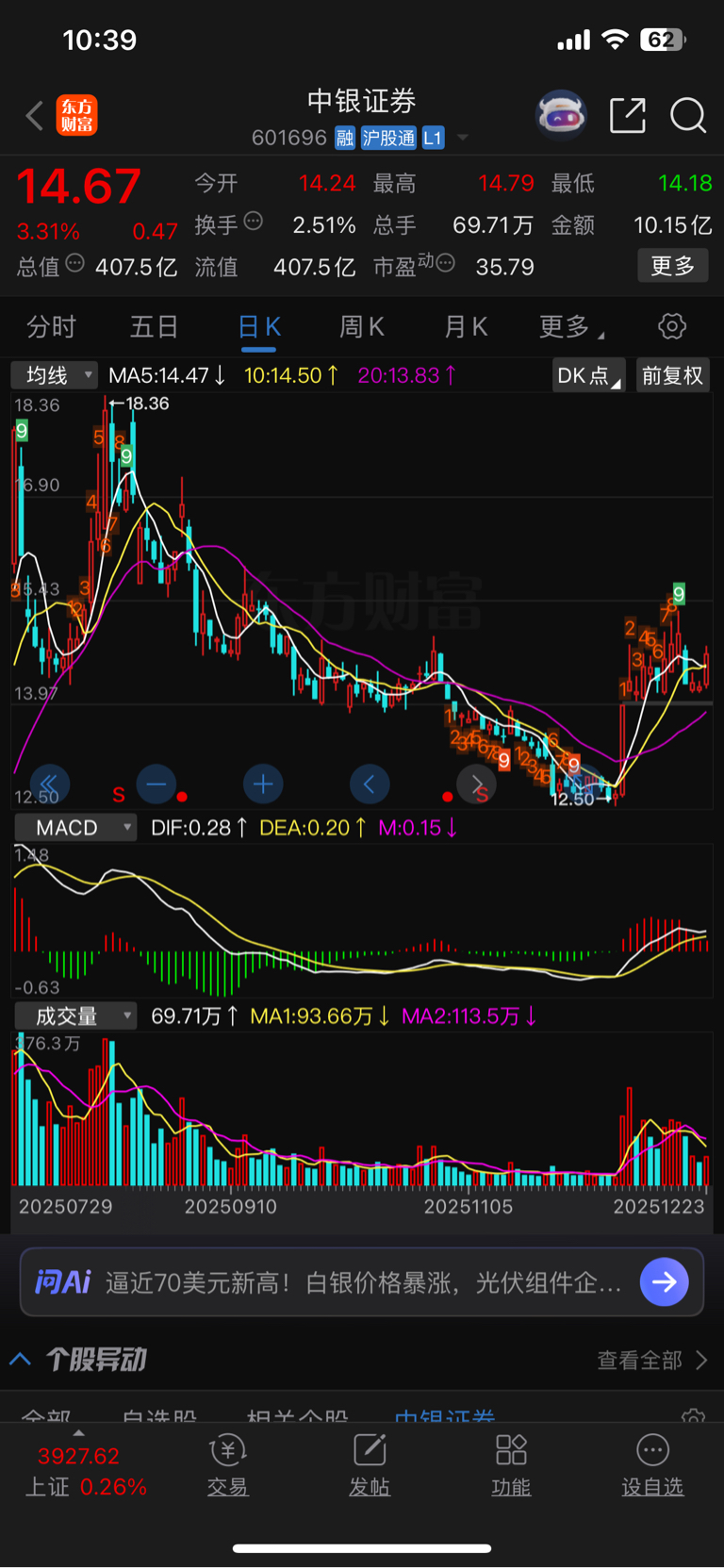
Task: Open DK点 dropdown
Action: [588, 375]
